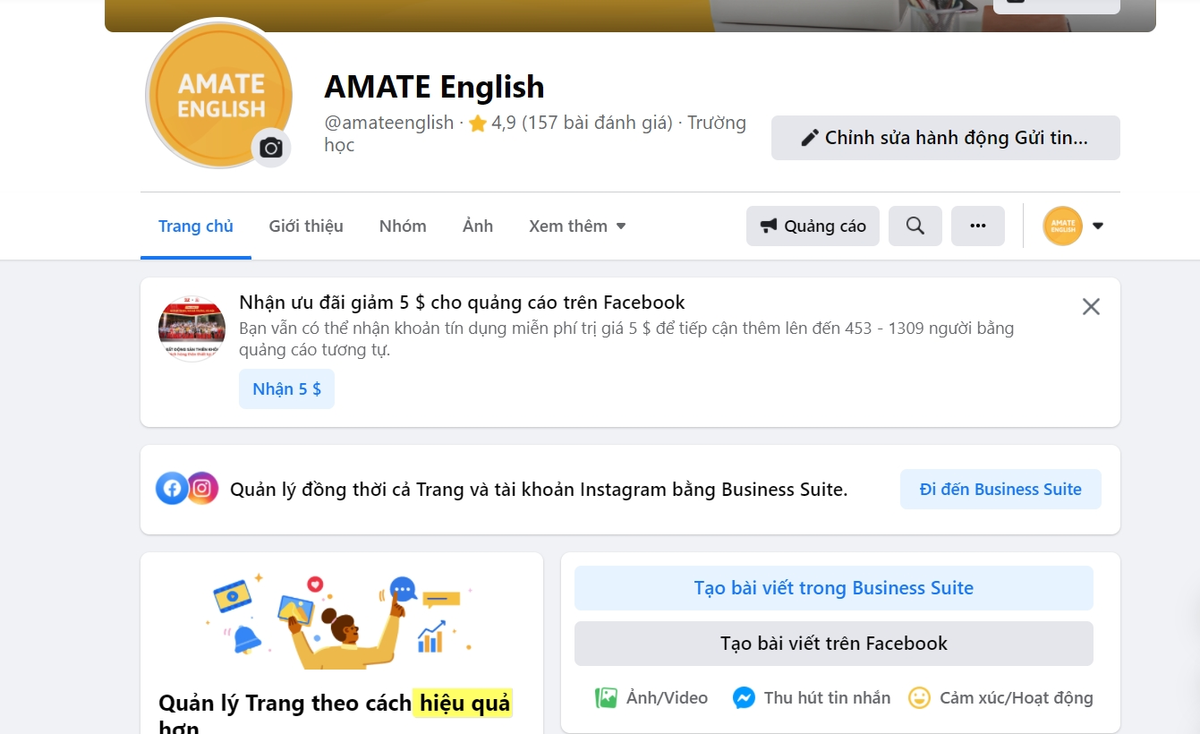Click the Quản lý đồng thời cả Trang text
This screenshot has width=1200, height=734.
pyautogui.click(x=539, y=489)
